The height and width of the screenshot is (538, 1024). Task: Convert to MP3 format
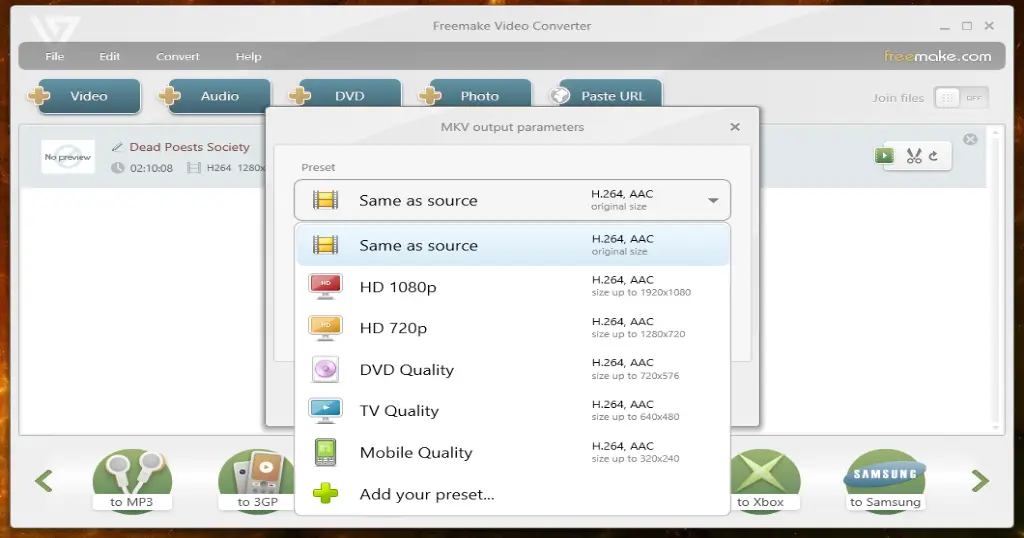pos(132,481)
